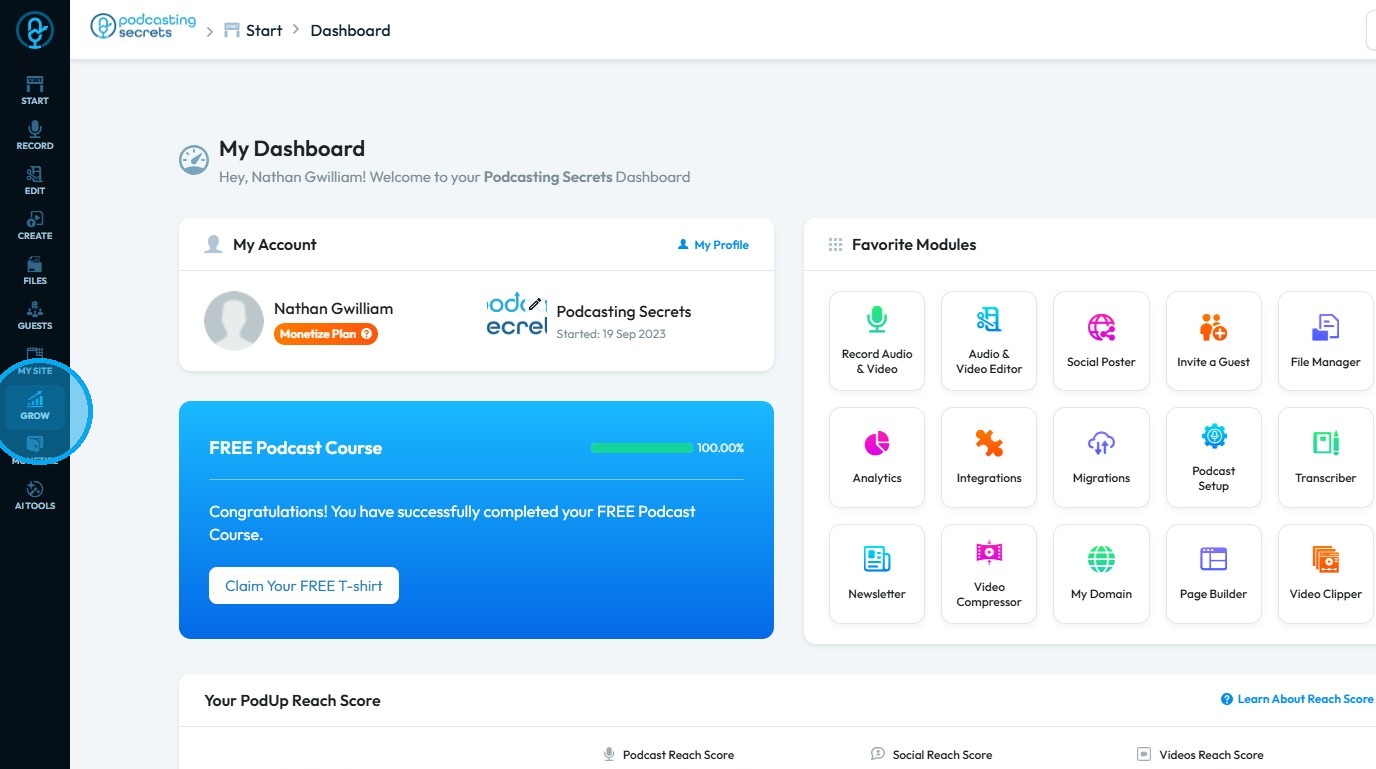Viewport: 1376px width, 769px height.
Task: Click Claim Your FREE T-shirt button
Action: (x=304, y=586)
